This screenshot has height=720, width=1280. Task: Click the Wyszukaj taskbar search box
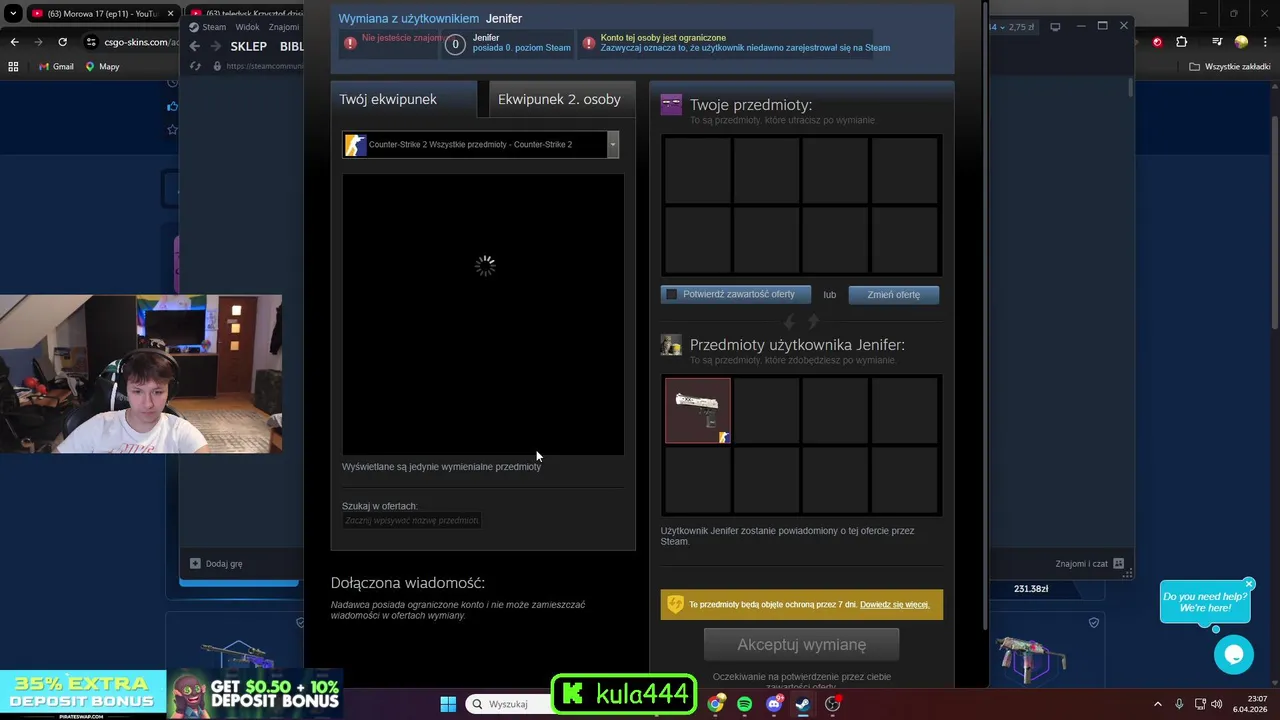pyautogui.click(x=508, y=704)
